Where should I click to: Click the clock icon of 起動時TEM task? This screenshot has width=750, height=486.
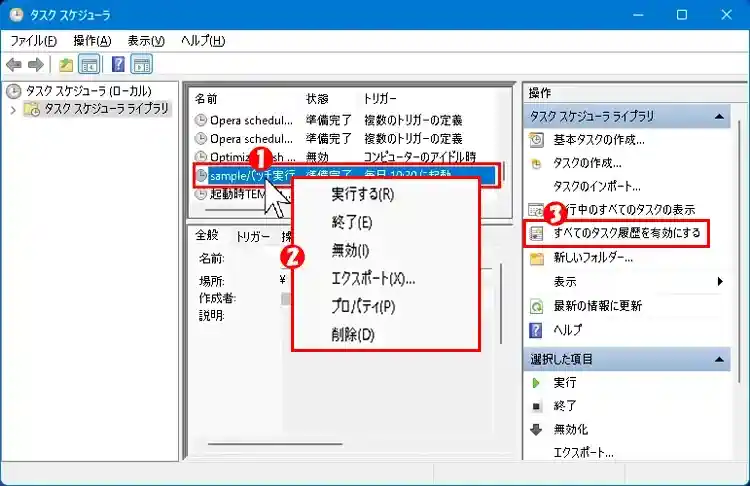click(200, 194)
